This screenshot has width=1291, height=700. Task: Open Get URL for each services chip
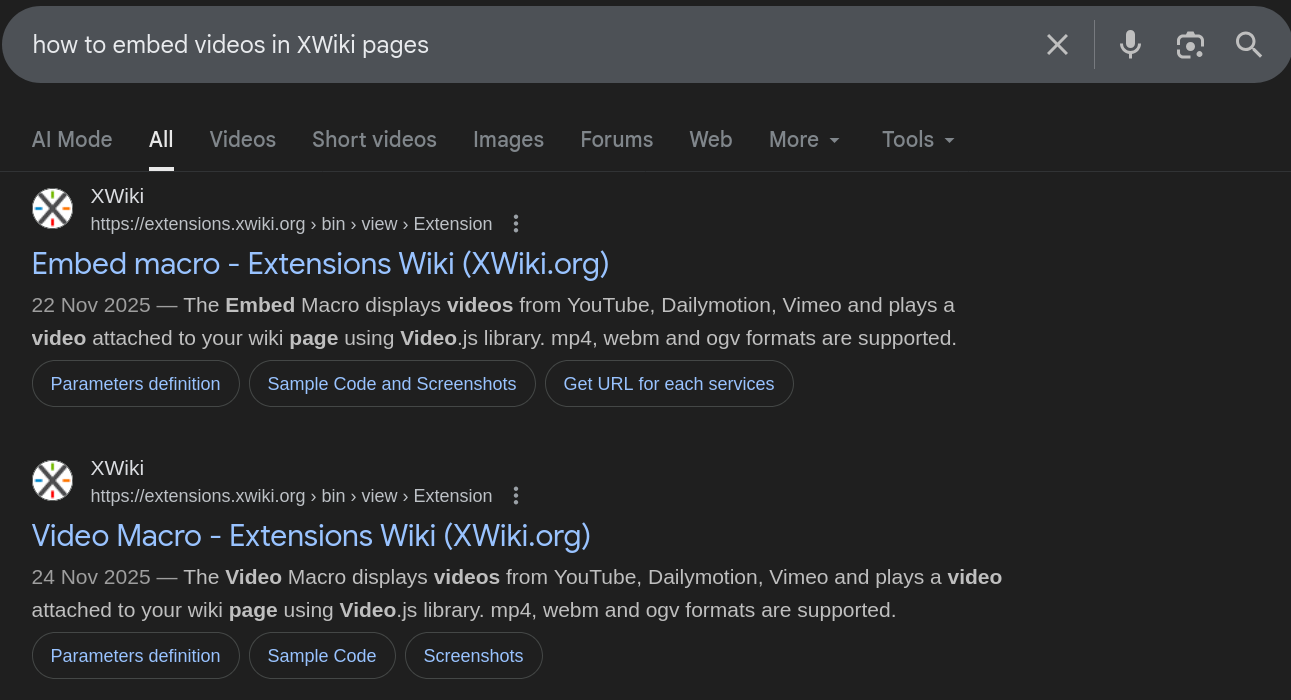(669, 384)
